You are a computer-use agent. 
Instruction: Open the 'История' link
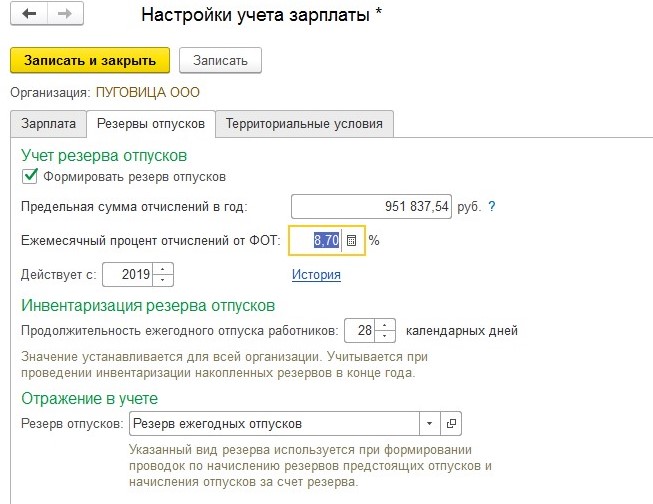(316, 274)
